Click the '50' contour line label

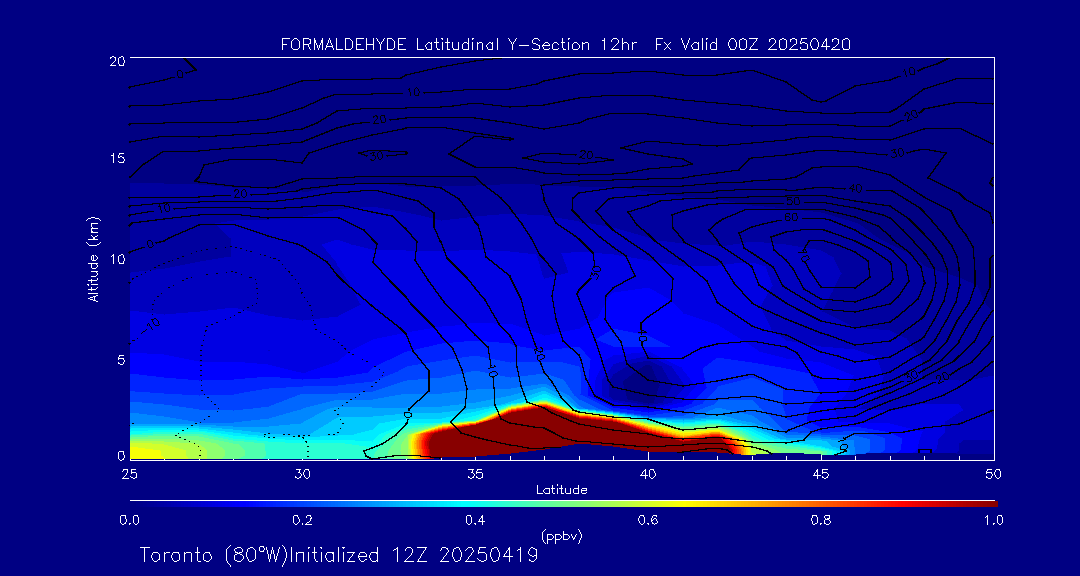[x=792, y=202]
